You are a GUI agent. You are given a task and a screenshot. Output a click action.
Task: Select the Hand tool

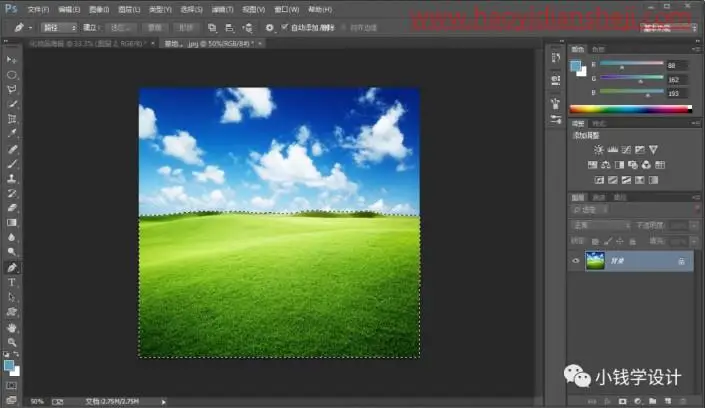coord(11,327)
